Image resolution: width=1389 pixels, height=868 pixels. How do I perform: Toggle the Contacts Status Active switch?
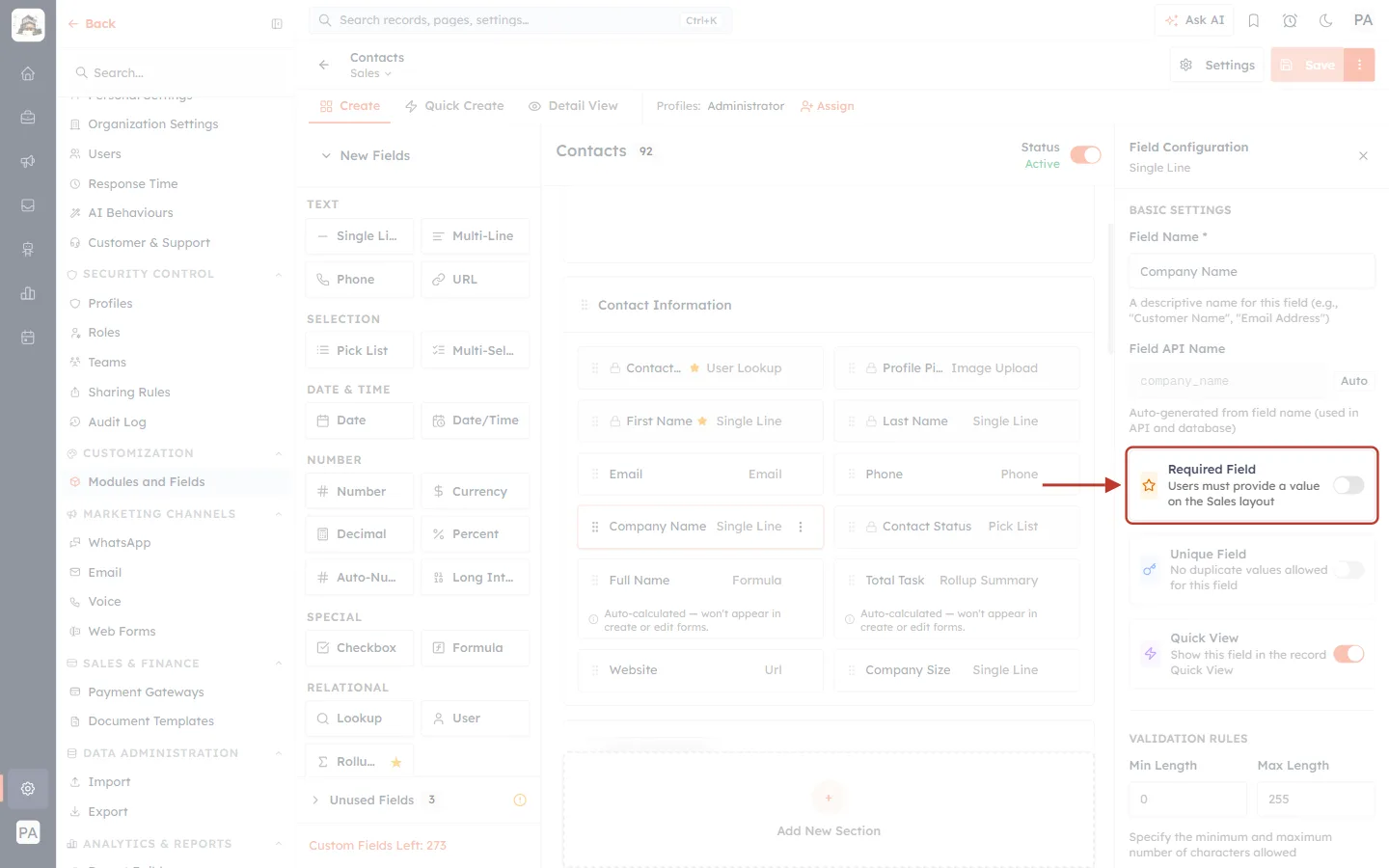(1085, 155)
